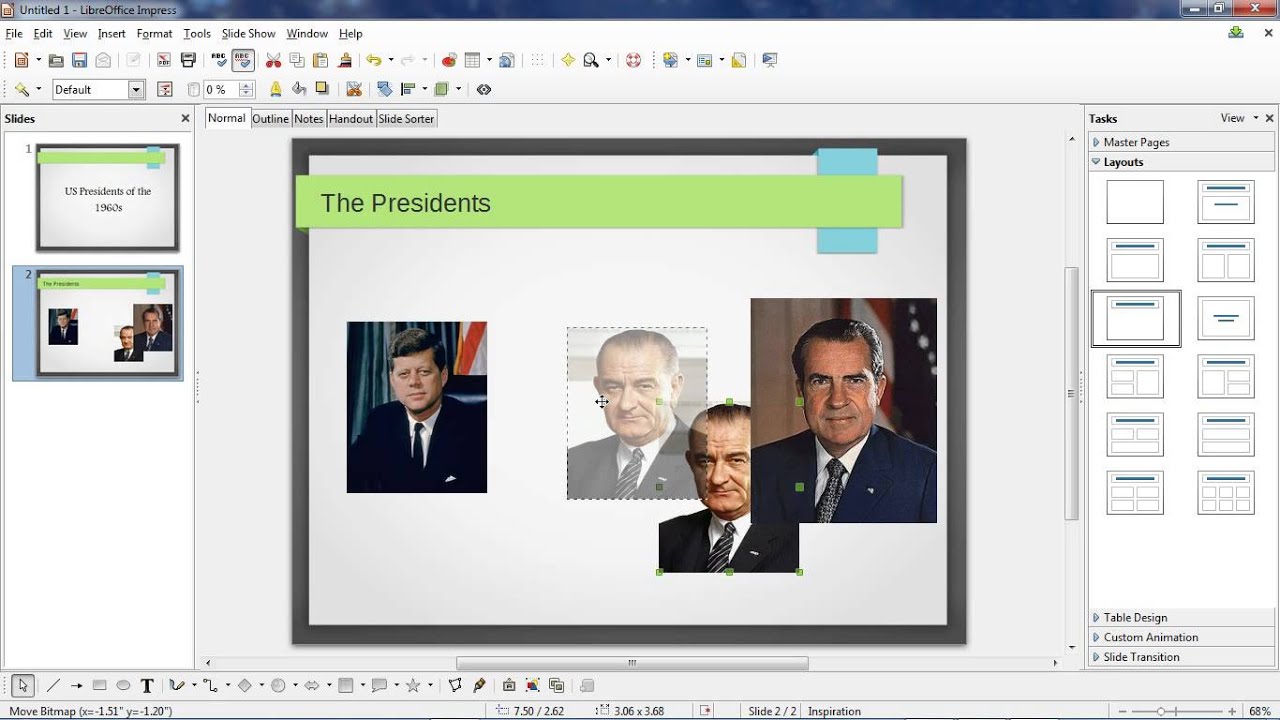Choose the Blank Slide layout
Viewport: 1280px width, 720px height.
coord(1135,202)
